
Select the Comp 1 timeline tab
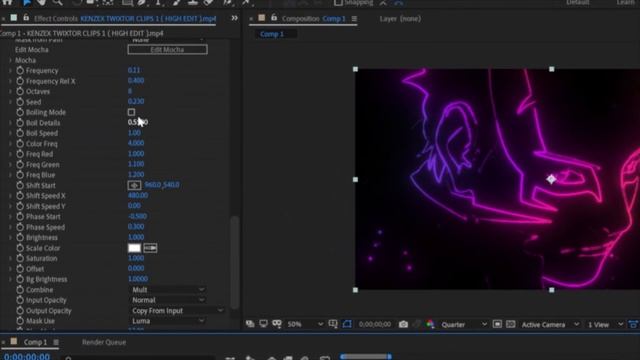(x=35, y=342)
